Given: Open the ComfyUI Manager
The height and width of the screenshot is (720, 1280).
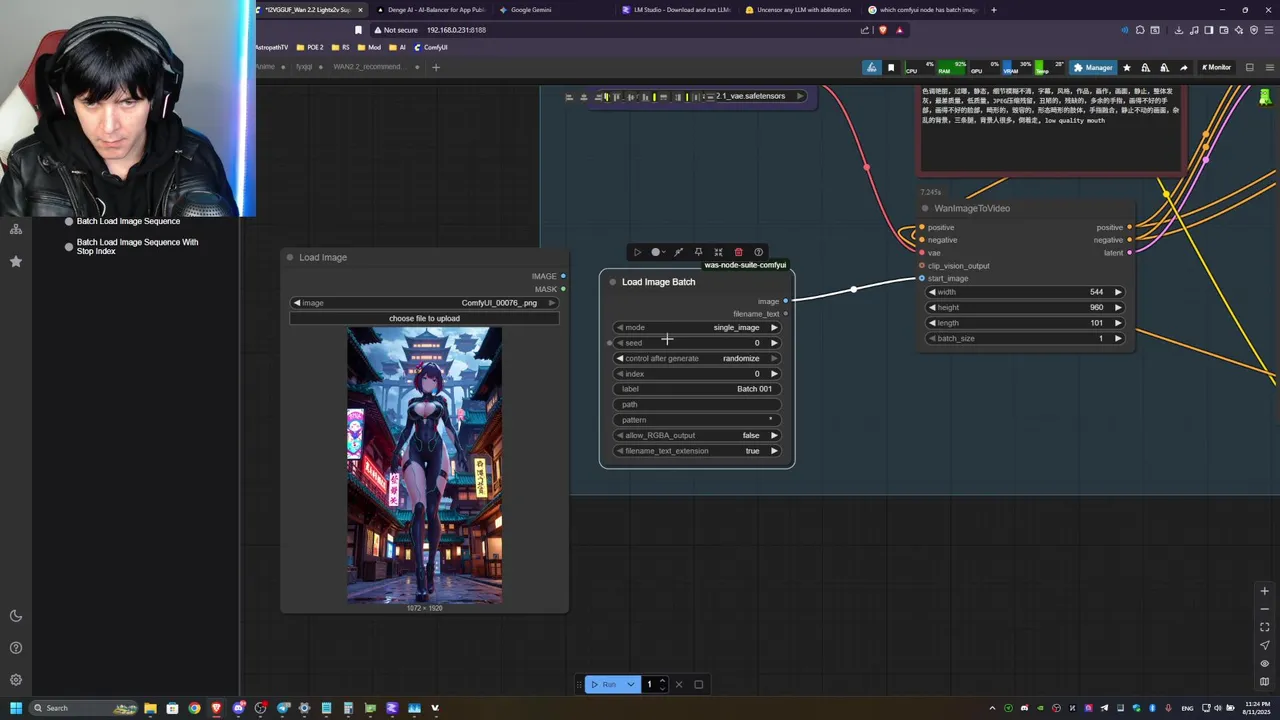Looking at the screenshot, I should click(1092, 67).
